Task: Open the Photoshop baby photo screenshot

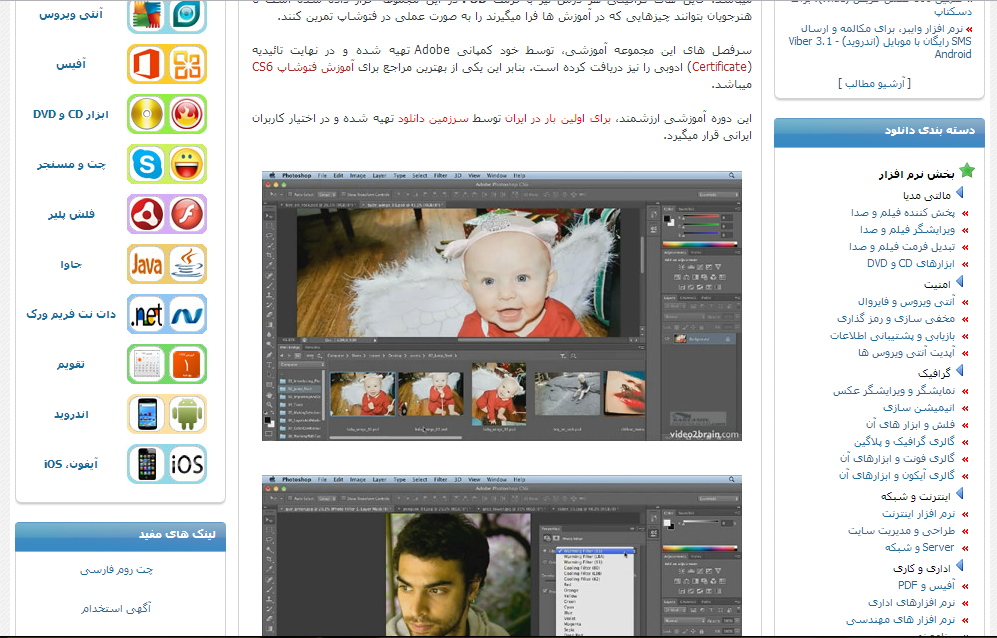Action: click(x=502, y=305)
